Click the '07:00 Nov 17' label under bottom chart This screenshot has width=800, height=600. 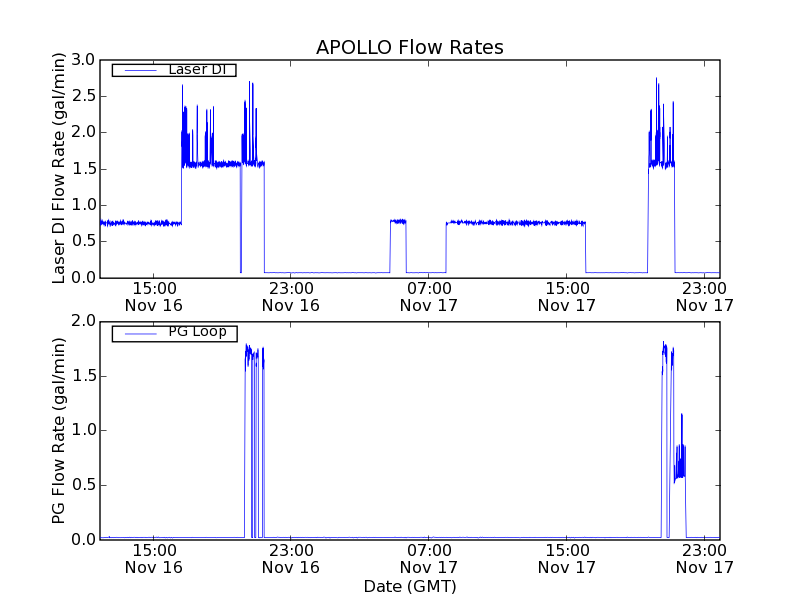click(429, 559)
